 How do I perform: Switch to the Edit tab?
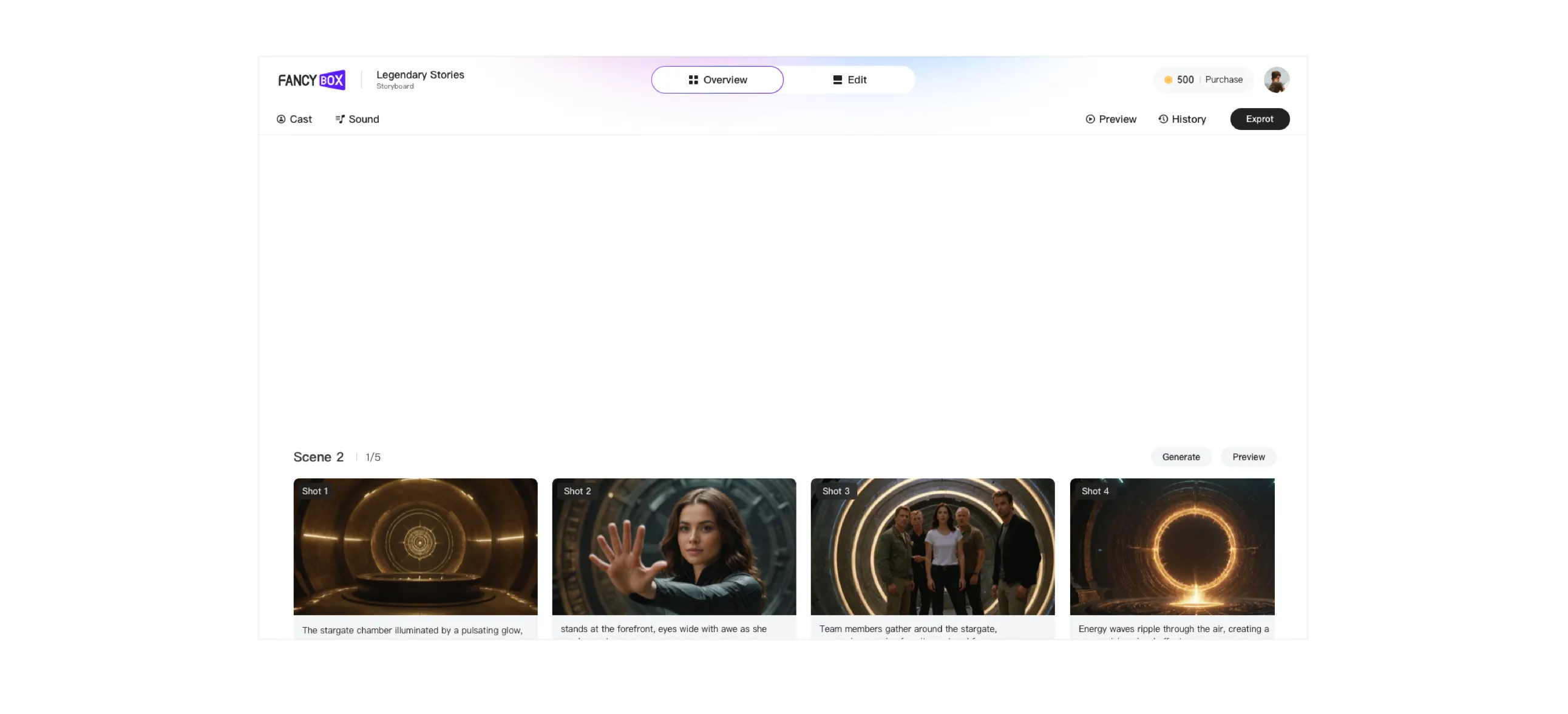(x=850, y=80)
